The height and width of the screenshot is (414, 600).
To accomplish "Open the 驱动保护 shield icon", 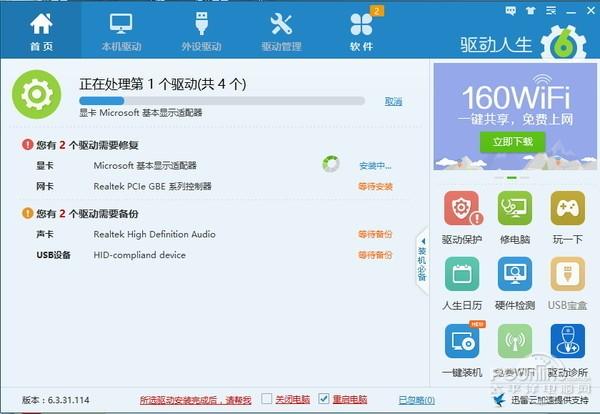I will (462, 209).
